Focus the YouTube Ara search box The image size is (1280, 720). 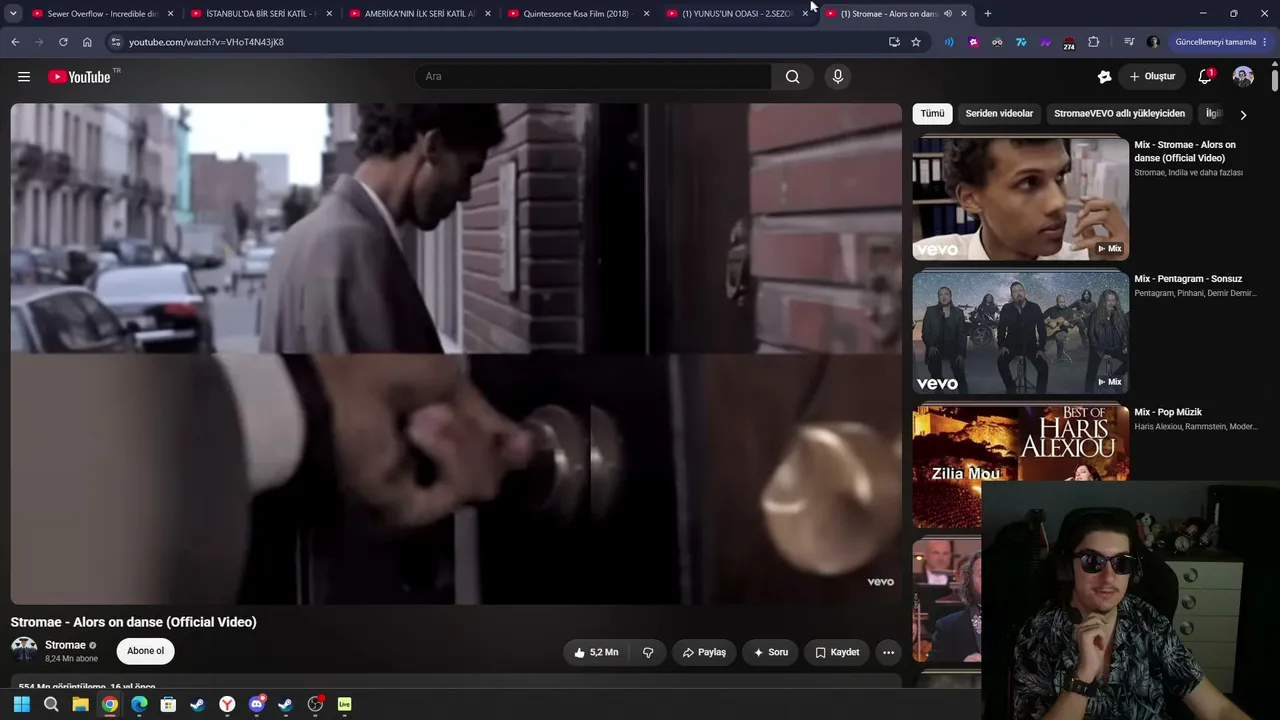593,77
